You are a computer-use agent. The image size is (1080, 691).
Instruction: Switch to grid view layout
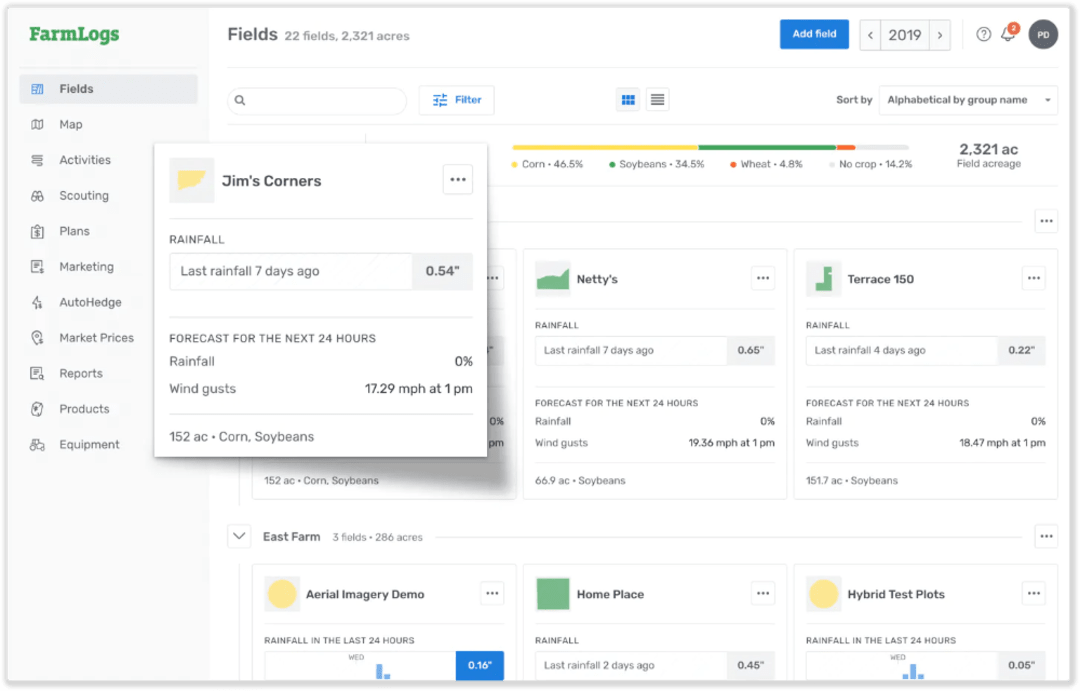[628, 99]
